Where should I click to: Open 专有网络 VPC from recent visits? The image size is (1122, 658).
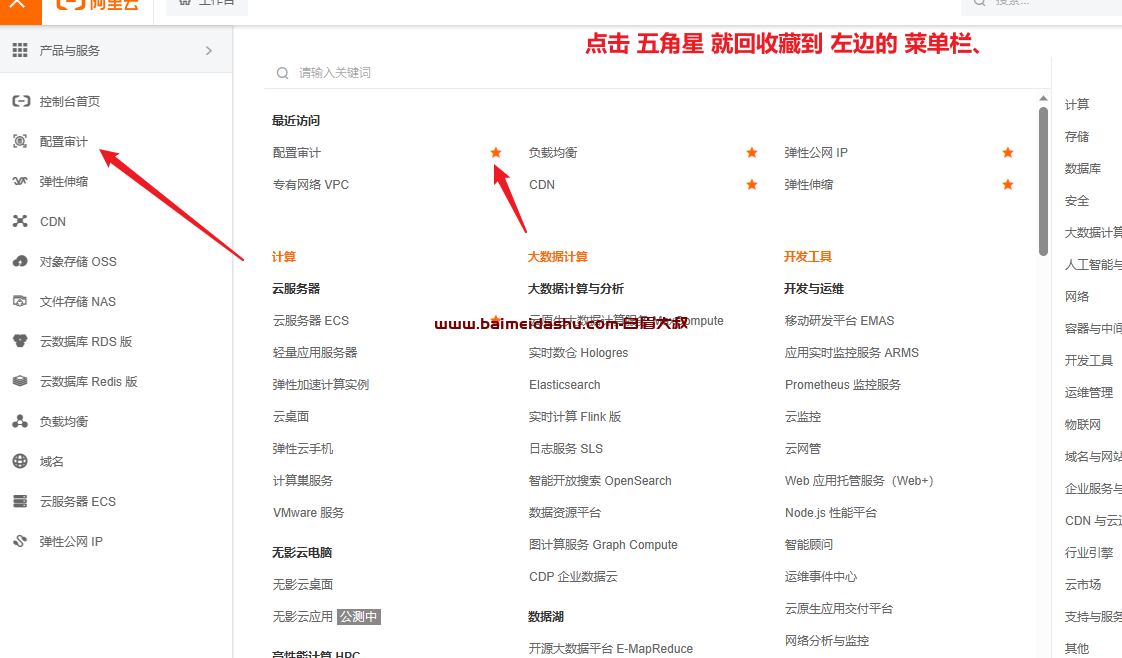click(x=311, y=185)
